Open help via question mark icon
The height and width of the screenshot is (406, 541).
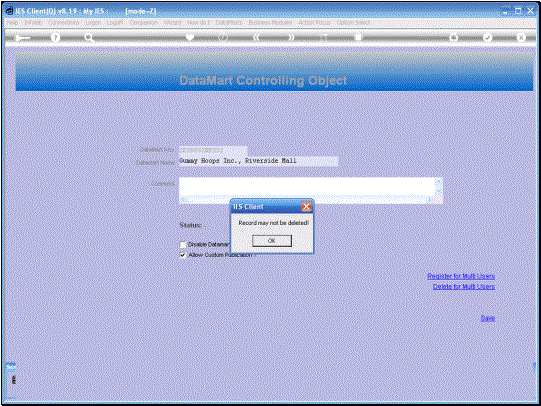coord(55,38)
